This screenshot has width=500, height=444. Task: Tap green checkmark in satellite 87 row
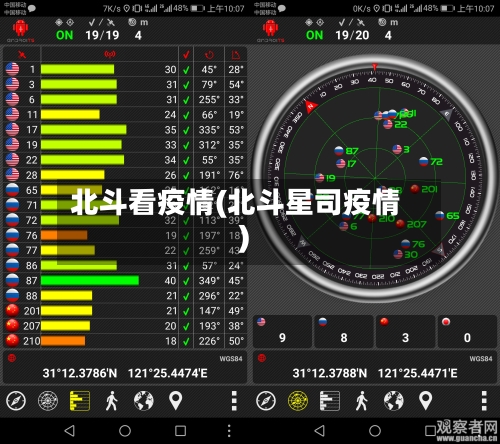(186, 281)
